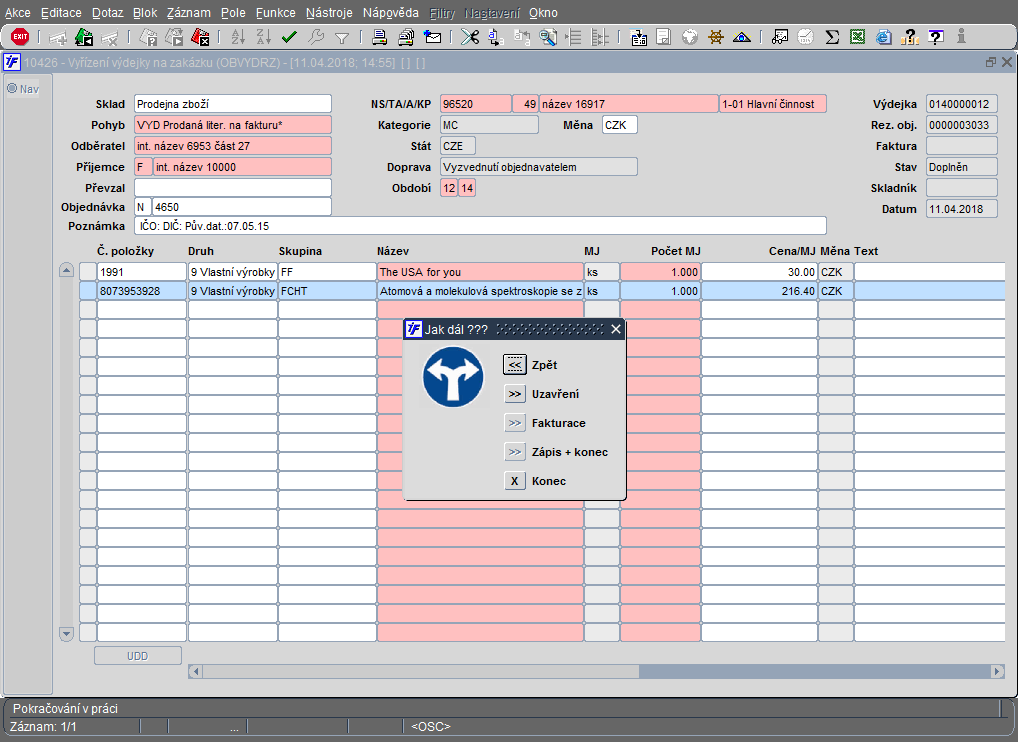This screenshot has width=1018, height=742.
Task: Click the Odběratel field 'int. název 6953'
Action: tap(232, 146)
